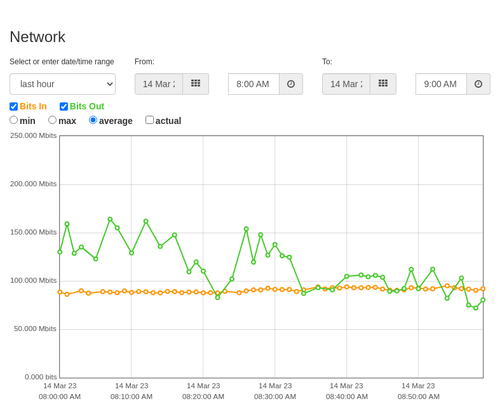
Task: Click the 08:10:00 AM time axis label
Action: click(x=131, y=397)
